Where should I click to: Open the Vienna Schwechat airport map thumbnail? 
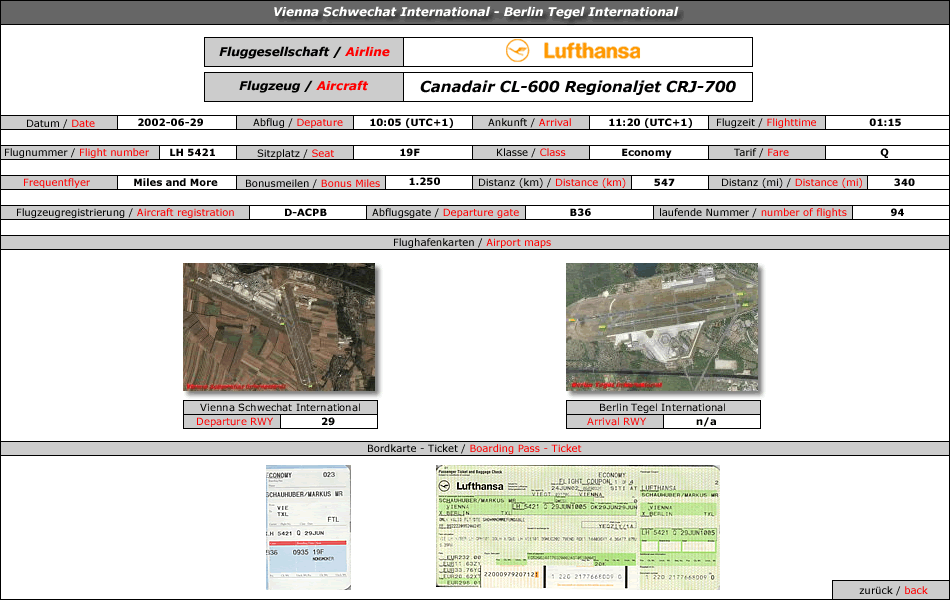click(279, 327)
